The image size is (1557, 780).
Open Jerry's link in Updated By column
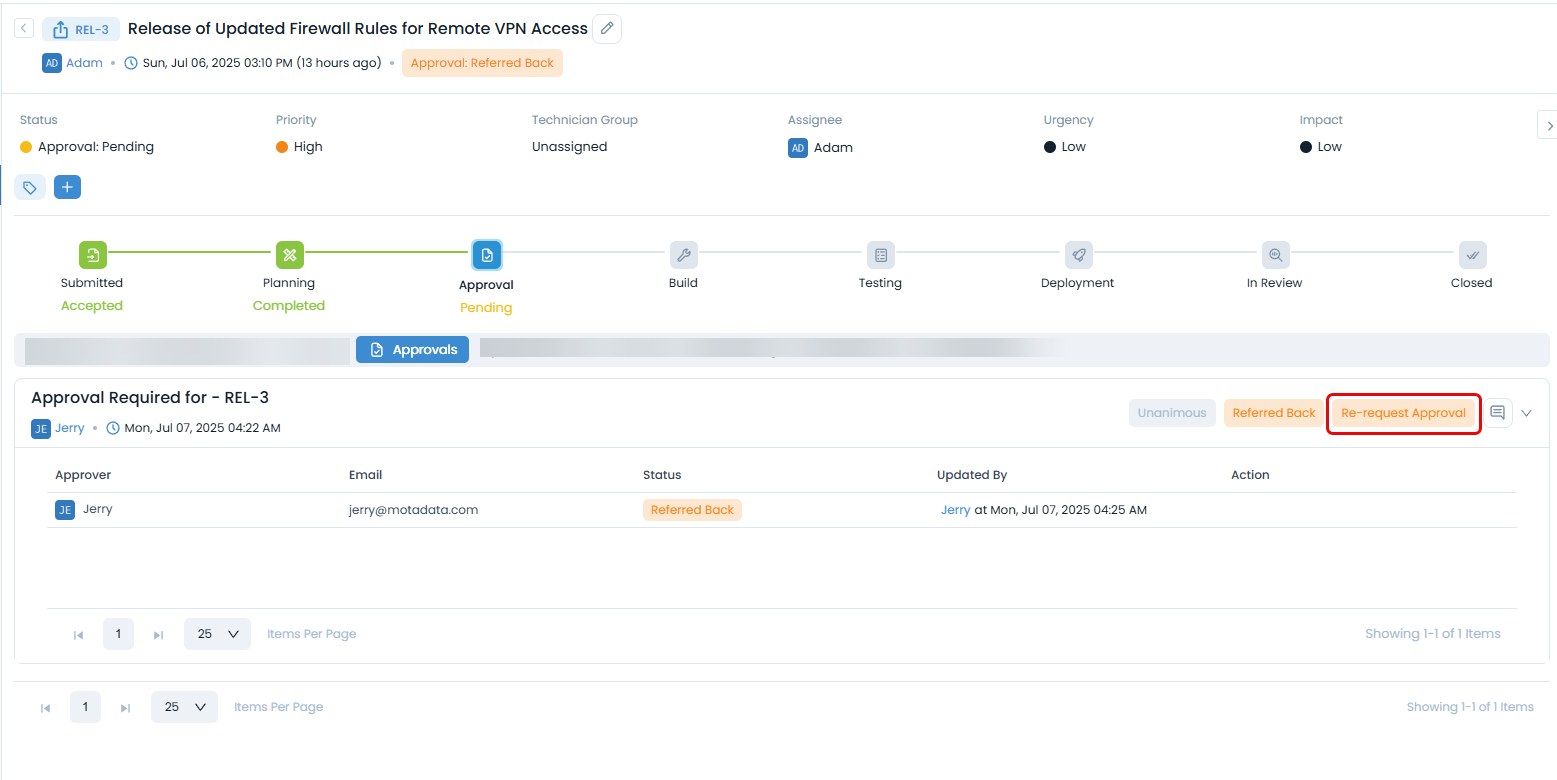[x=955, y=510]
